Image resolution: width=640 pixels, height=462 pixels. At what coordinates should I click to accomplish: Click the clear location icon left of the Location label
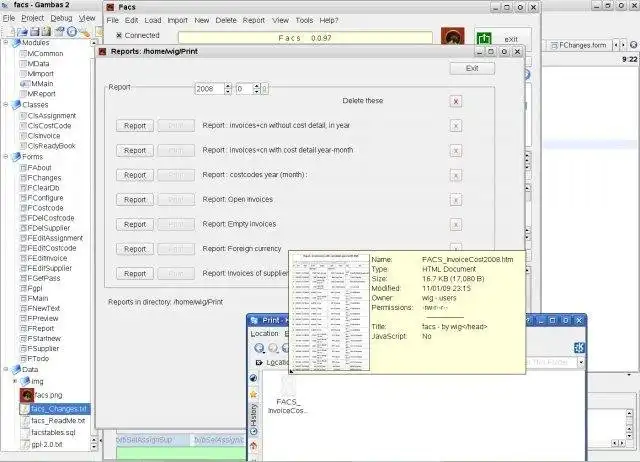tap(259, 362)
